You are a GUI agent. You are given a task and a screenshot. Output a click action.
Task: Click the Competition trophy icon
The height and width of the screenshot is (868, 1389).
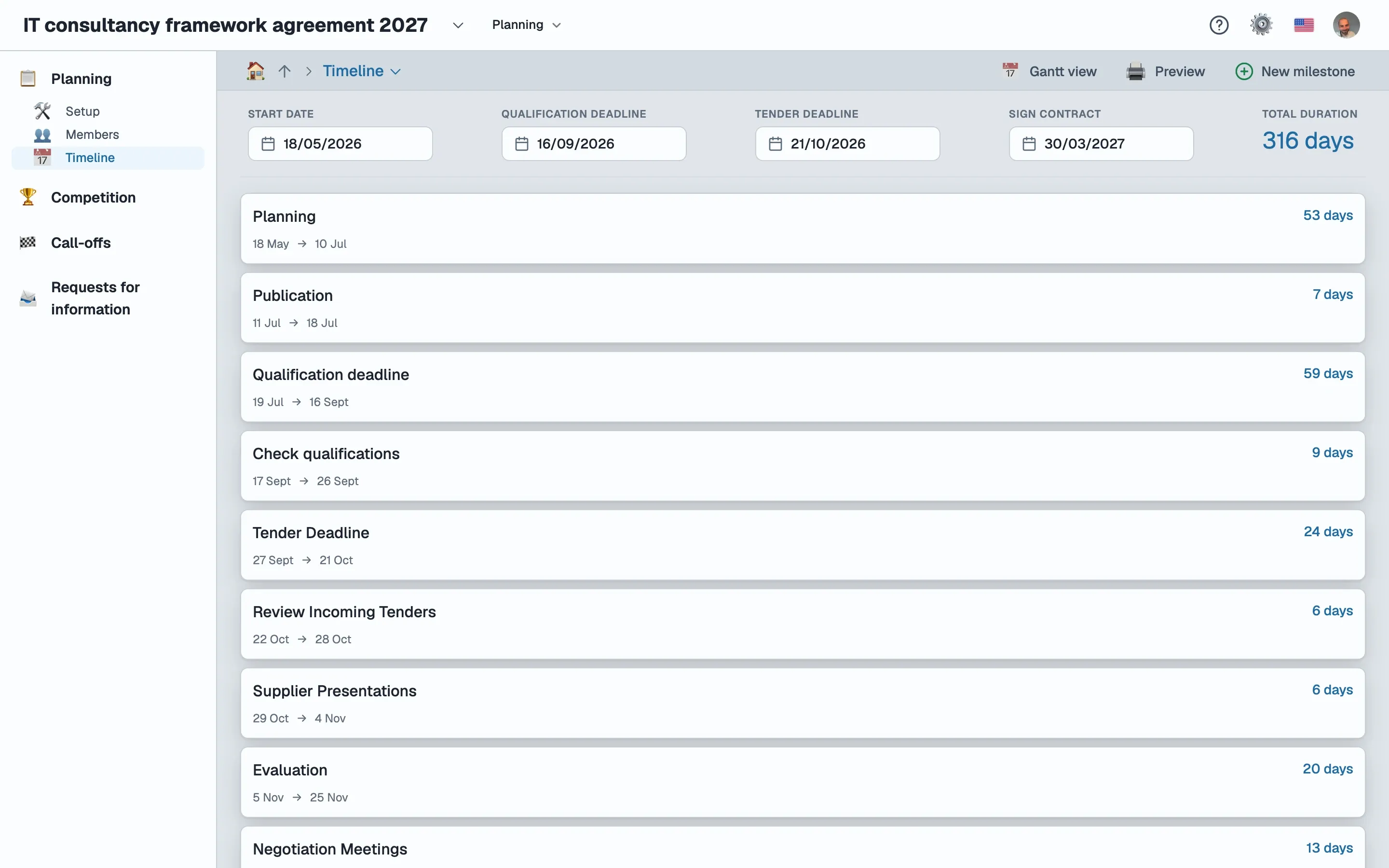coord(28,197)
